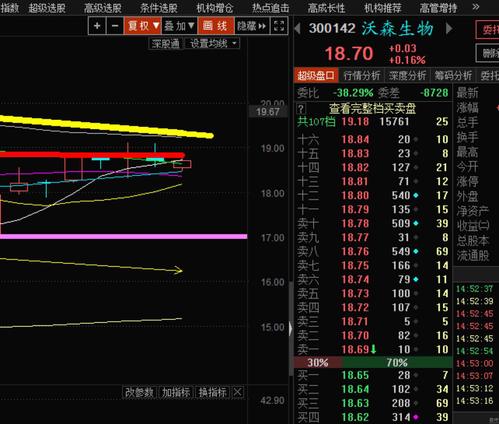
Task: Toggle fullscreen chart icon
Action: (279, 26)
